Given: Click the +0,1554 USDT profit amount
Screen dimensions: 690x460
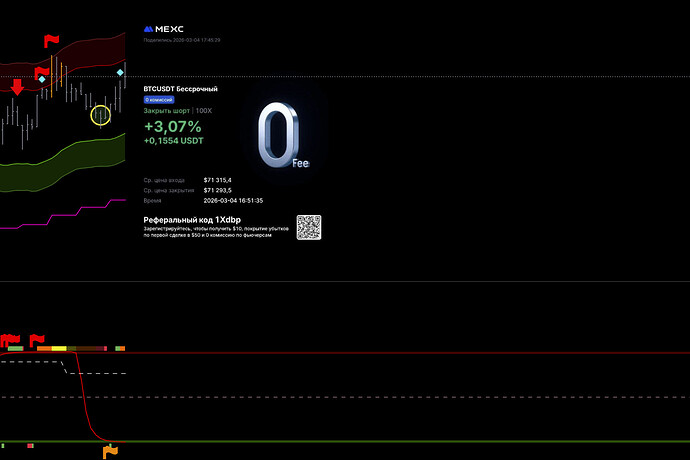Looking at the screenshot, I should 175,143.
